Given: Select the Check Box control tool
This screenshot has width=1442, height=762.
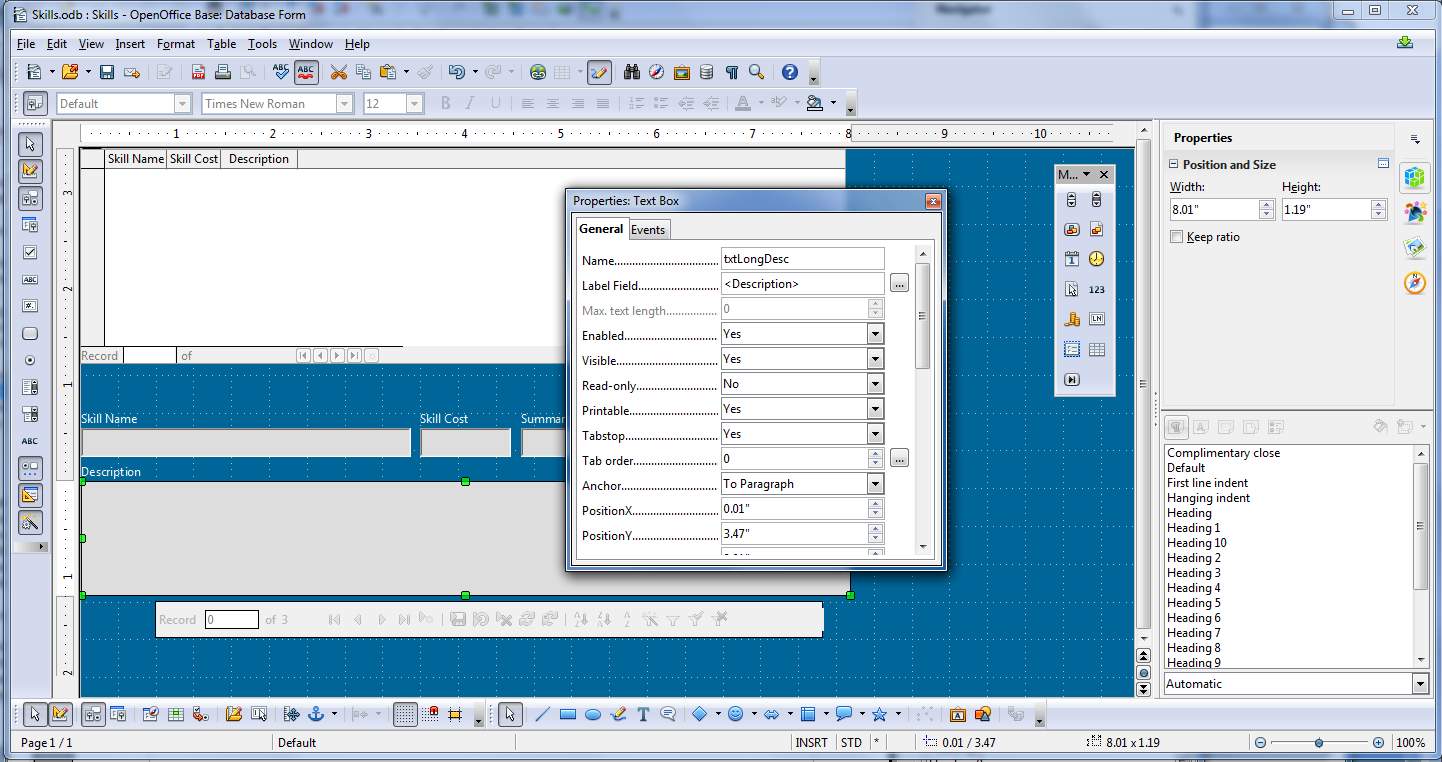Looking at the screenshot, I should point(30,253).
